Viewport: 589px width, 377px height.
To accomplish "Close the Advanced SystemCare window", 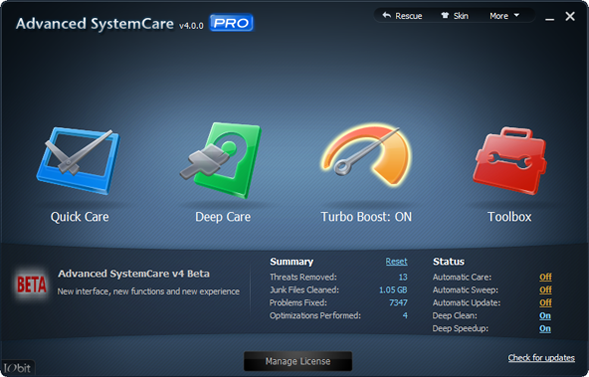I will tap(570, 16).
